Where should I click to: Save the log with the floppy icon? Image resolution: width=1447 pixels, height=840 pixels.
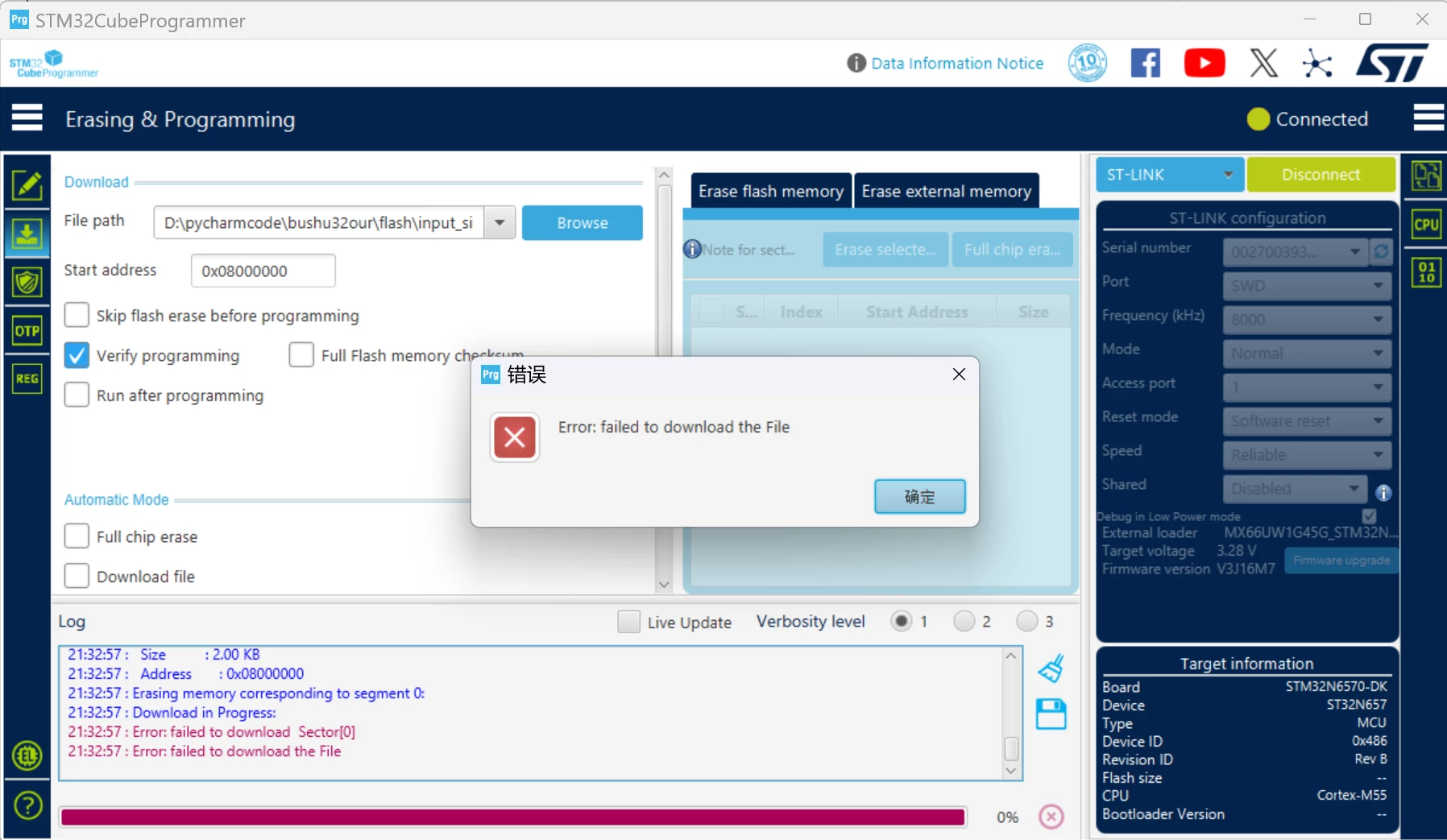point(1051,714)
